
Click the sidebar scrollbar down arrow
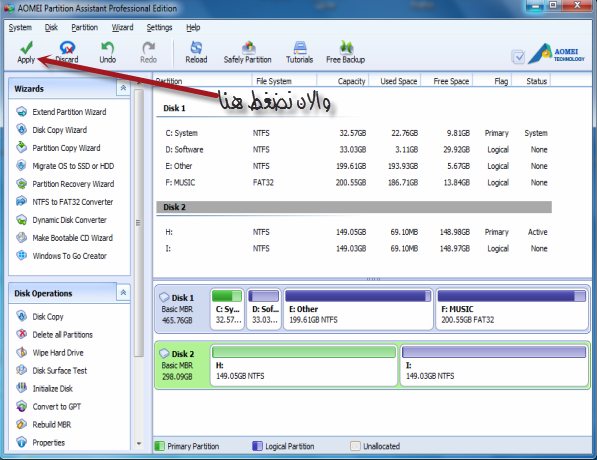pos(139,444)
